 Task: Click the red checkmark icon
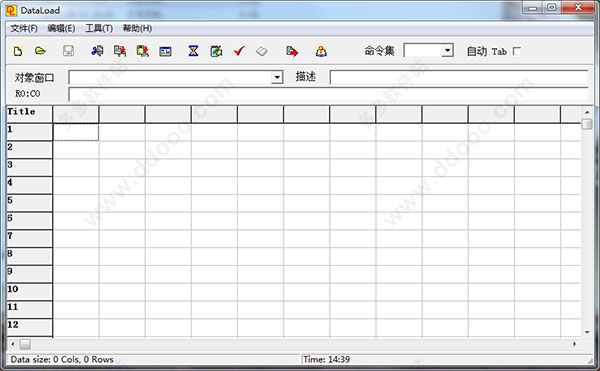tap(239, 51)
